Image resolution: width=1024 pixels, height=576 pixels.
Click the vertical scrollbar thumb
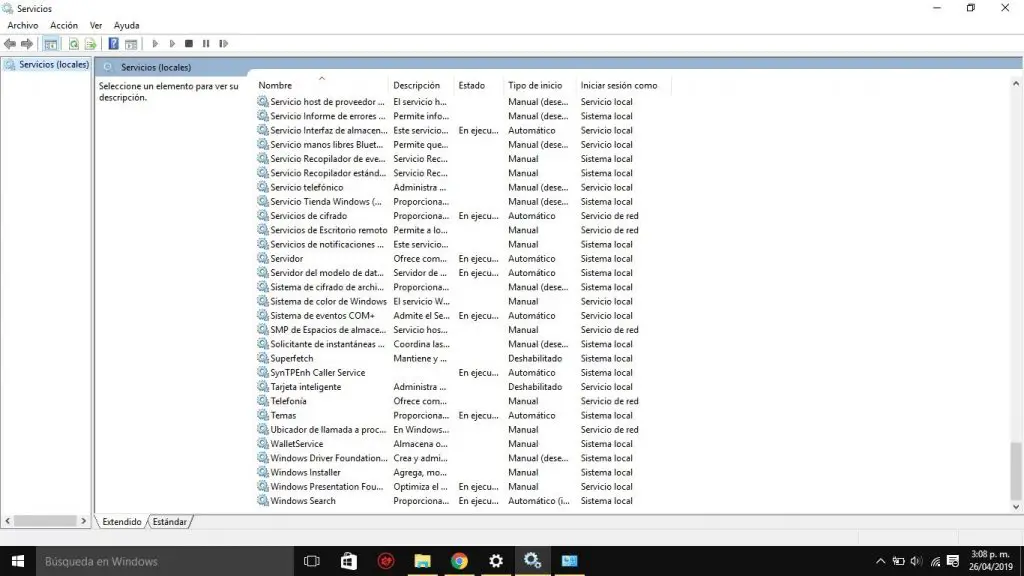1016,470
